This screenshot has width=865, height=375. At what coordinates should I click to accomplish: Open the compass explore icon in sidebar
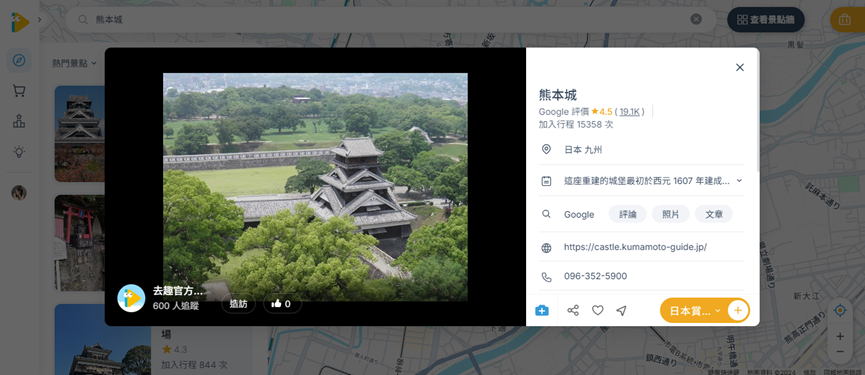point(19,60)
